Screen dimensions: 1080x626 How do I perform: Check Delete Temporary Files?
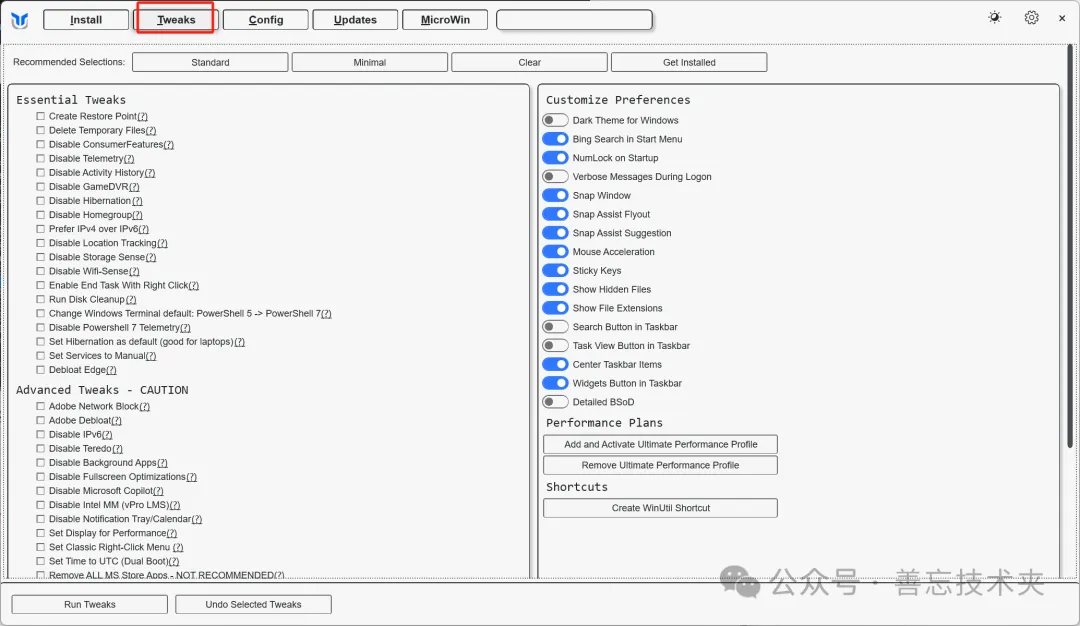[x=41, y=130]
